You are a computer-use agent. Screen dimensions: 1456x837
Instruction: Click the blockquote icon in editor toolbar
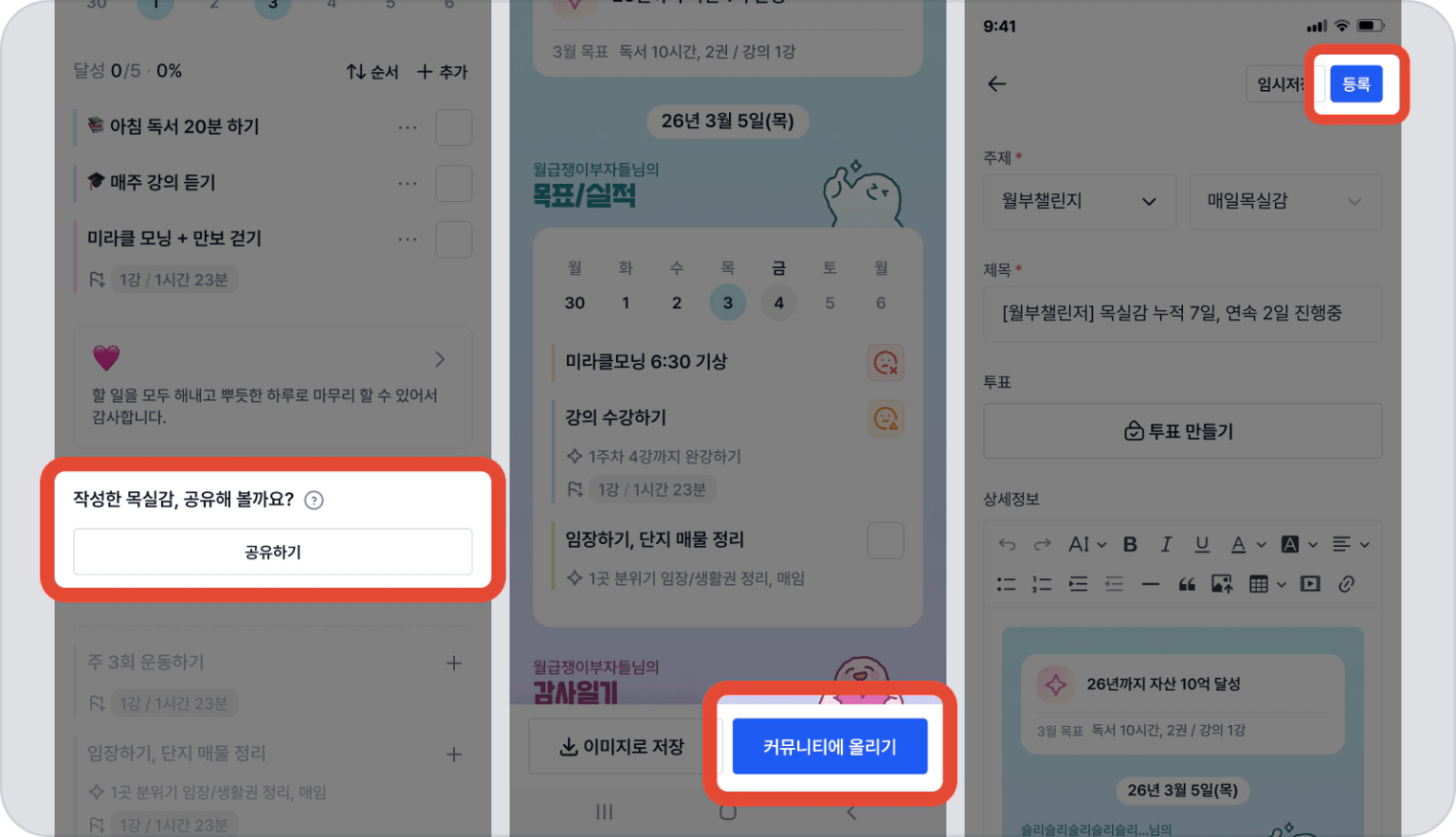tap(1187, 583)
